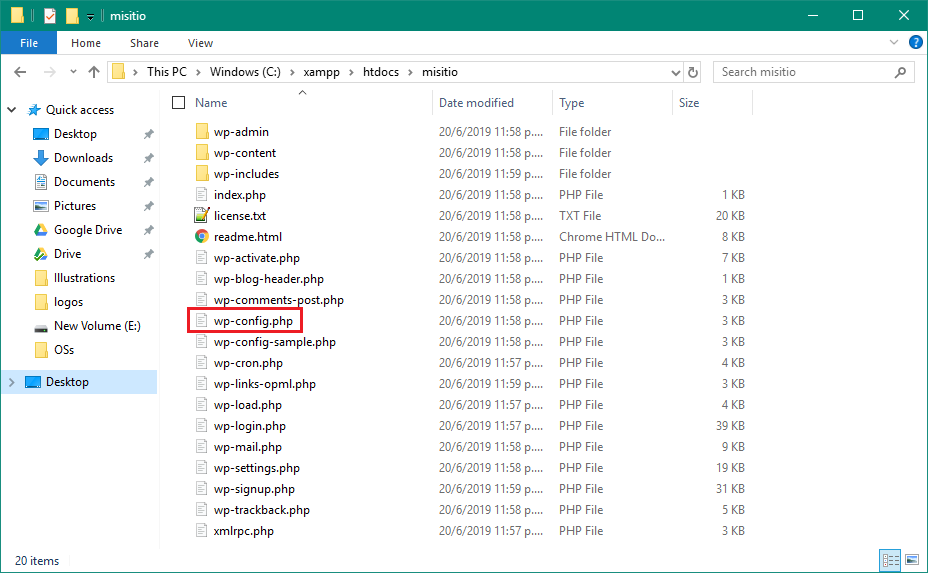Select the readme.html Chrome icon
The height and width of the screenshot is (573, 928).
(x=202, y=237)
